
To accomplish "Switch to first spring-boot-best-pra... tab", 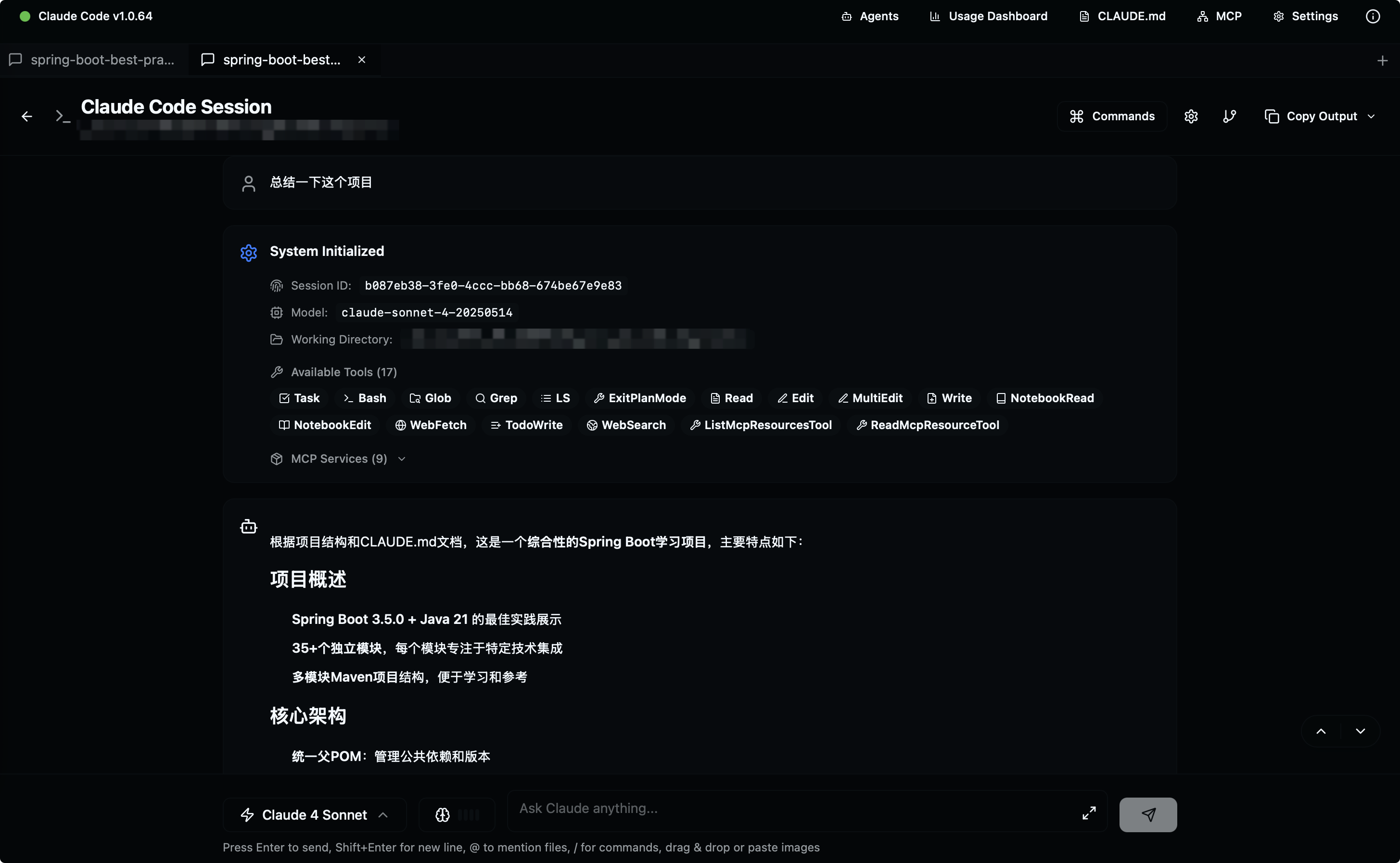I will click(94, 60).
